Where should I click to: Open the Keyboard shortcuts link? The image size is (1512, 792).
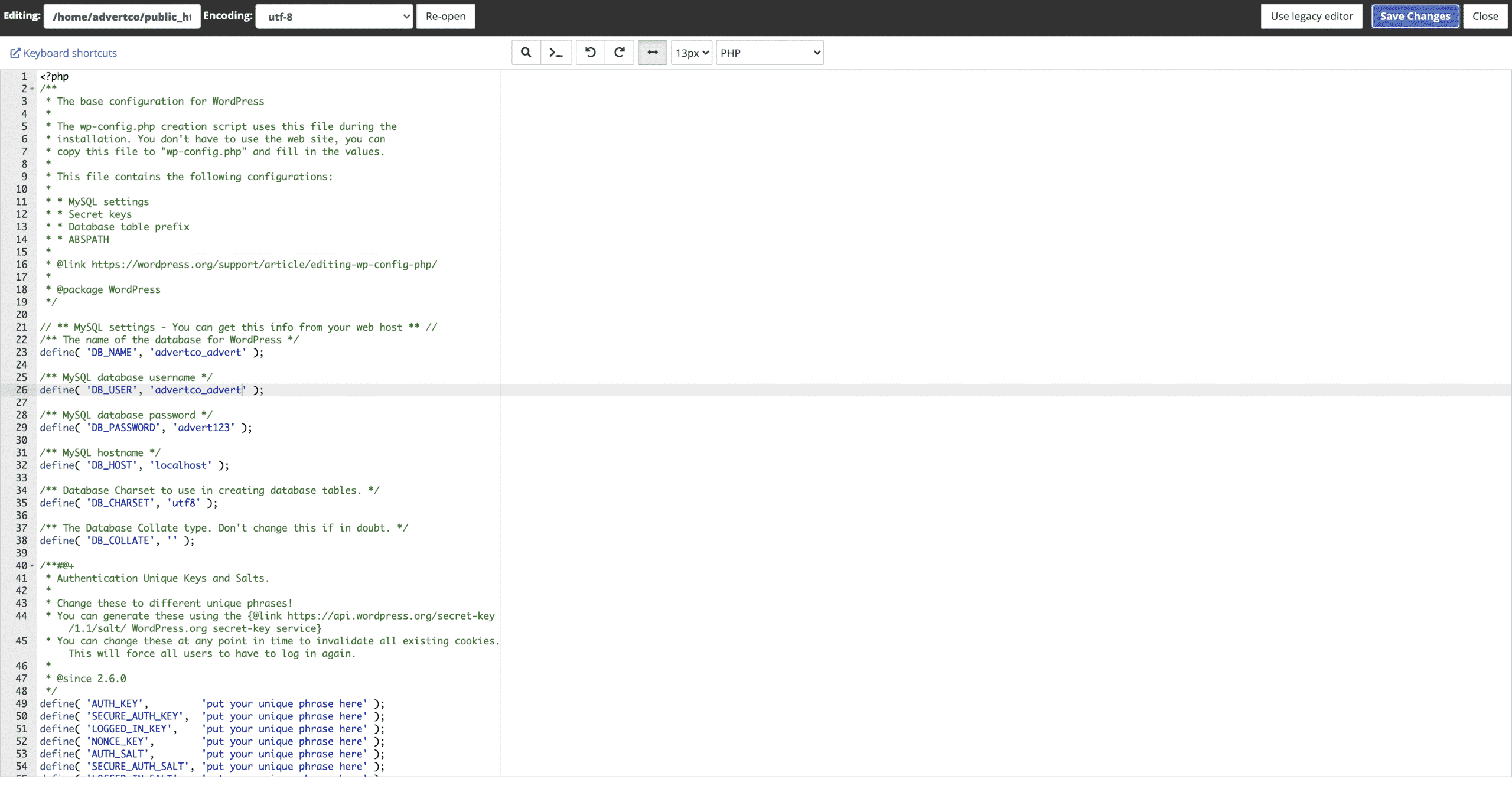70,53
